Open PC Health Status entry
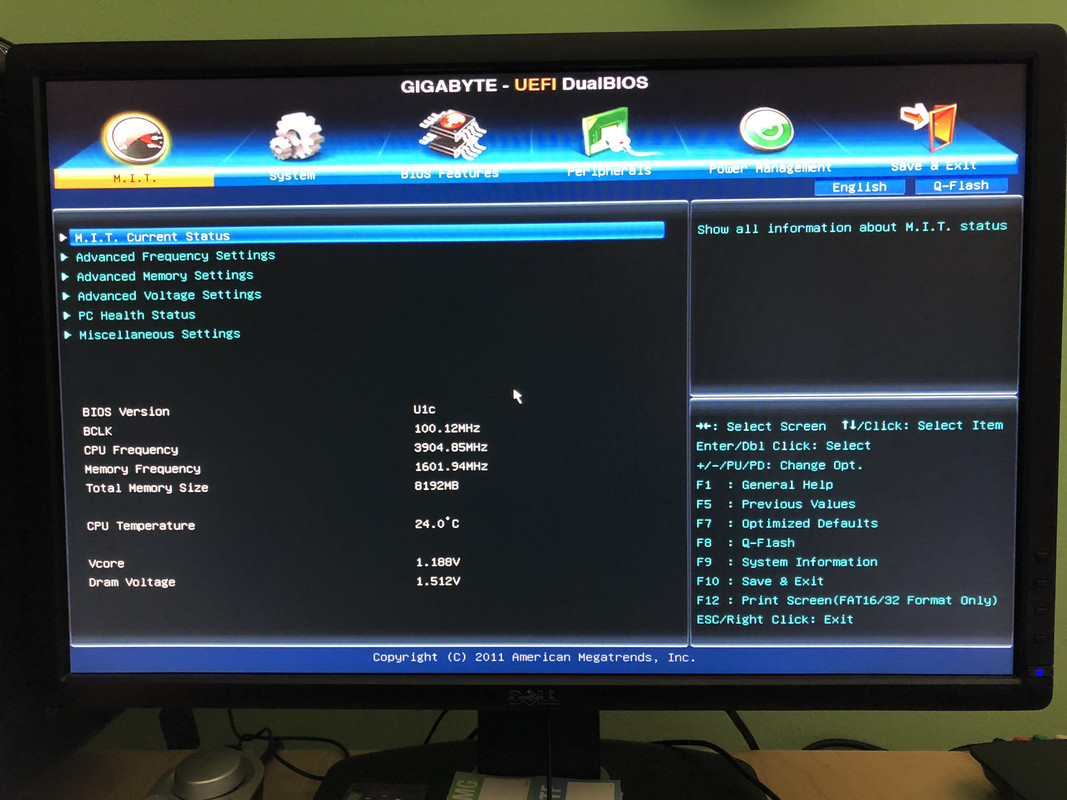This screenshot has width=1067, height=800. click(137, 315)
